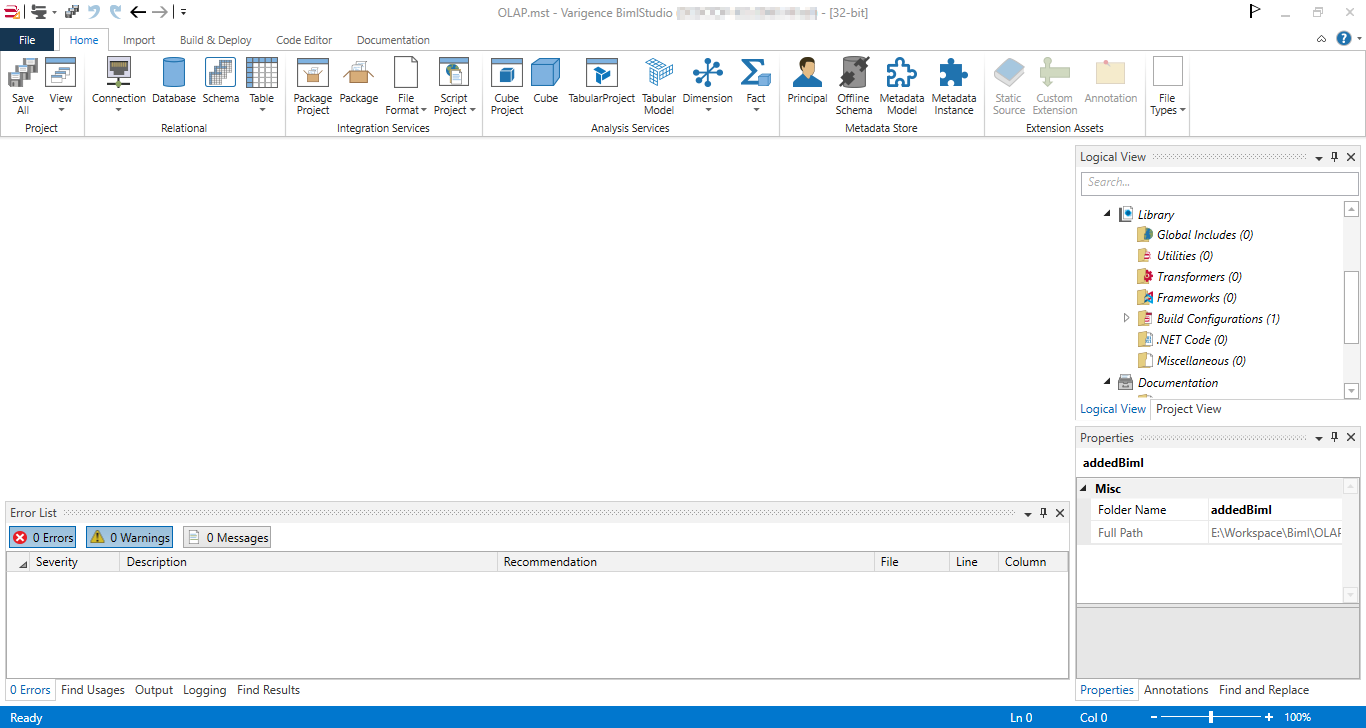Click the flag icon in the title bar
Screen dimensions: 1366x728
click(1255, 12)
